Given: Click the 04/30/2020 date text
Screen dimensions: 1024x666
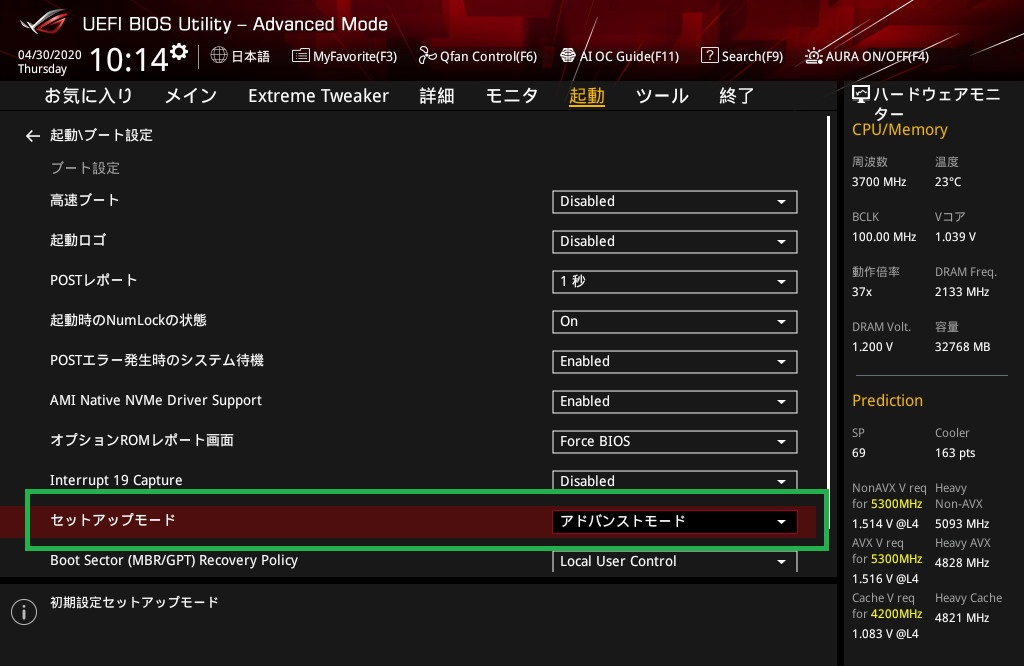Looking at the screenshot, I should pos(50,55).
